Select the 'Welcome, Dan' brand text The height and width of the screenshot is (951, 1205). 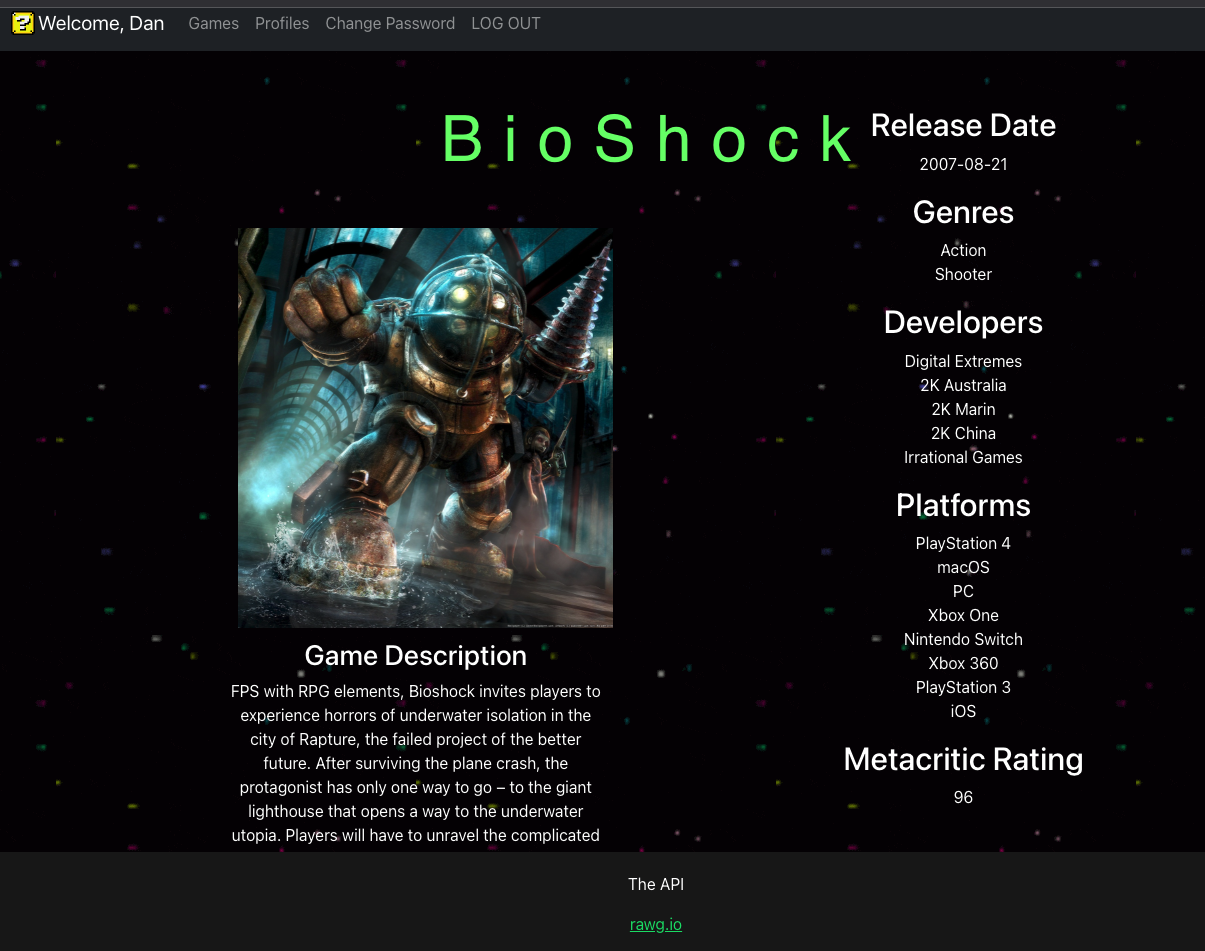click(x=101, y=23)
